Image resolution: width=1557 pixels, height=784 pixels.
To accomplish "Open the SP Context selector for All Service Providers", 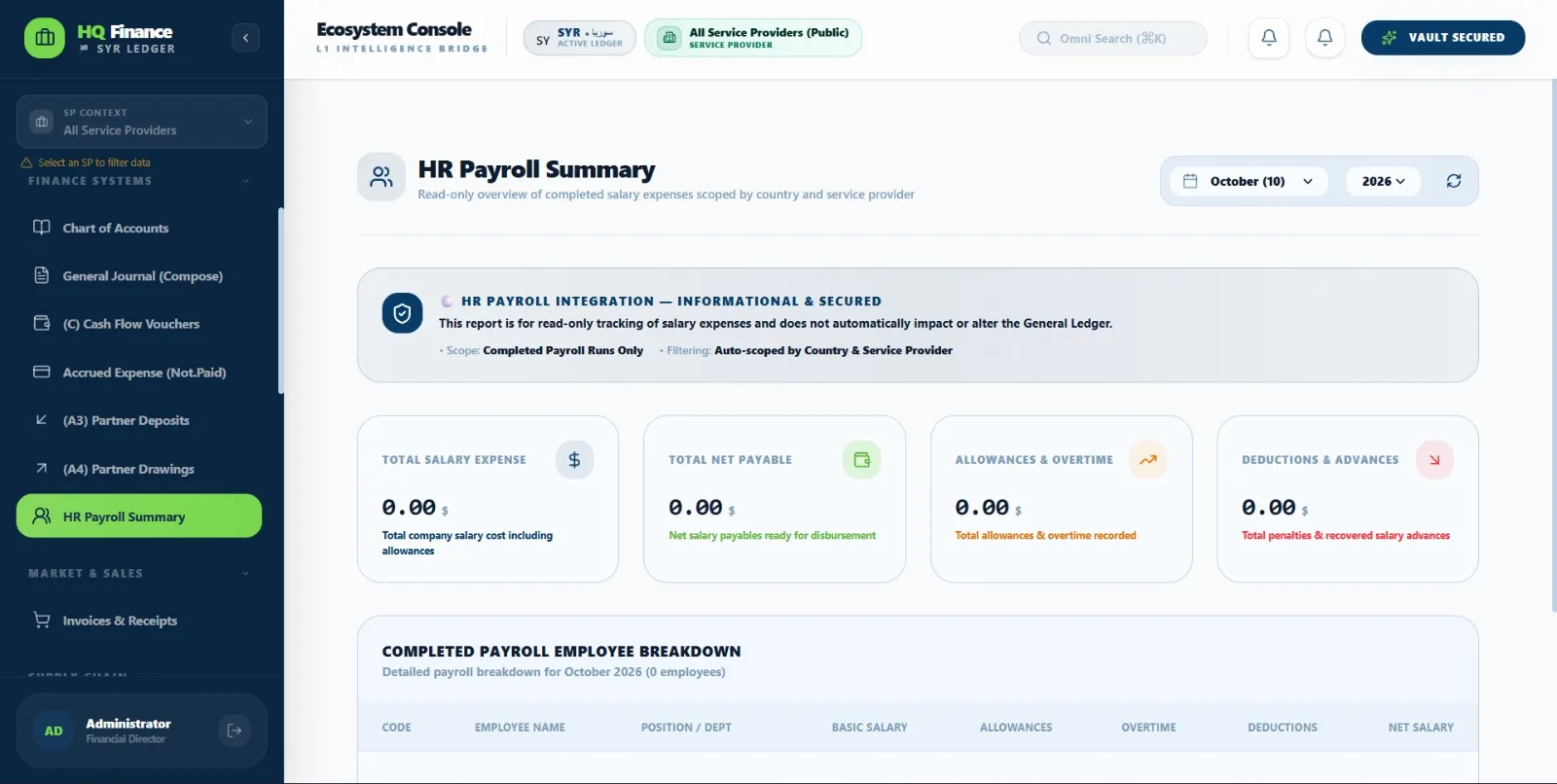I will tap(142, 122).
